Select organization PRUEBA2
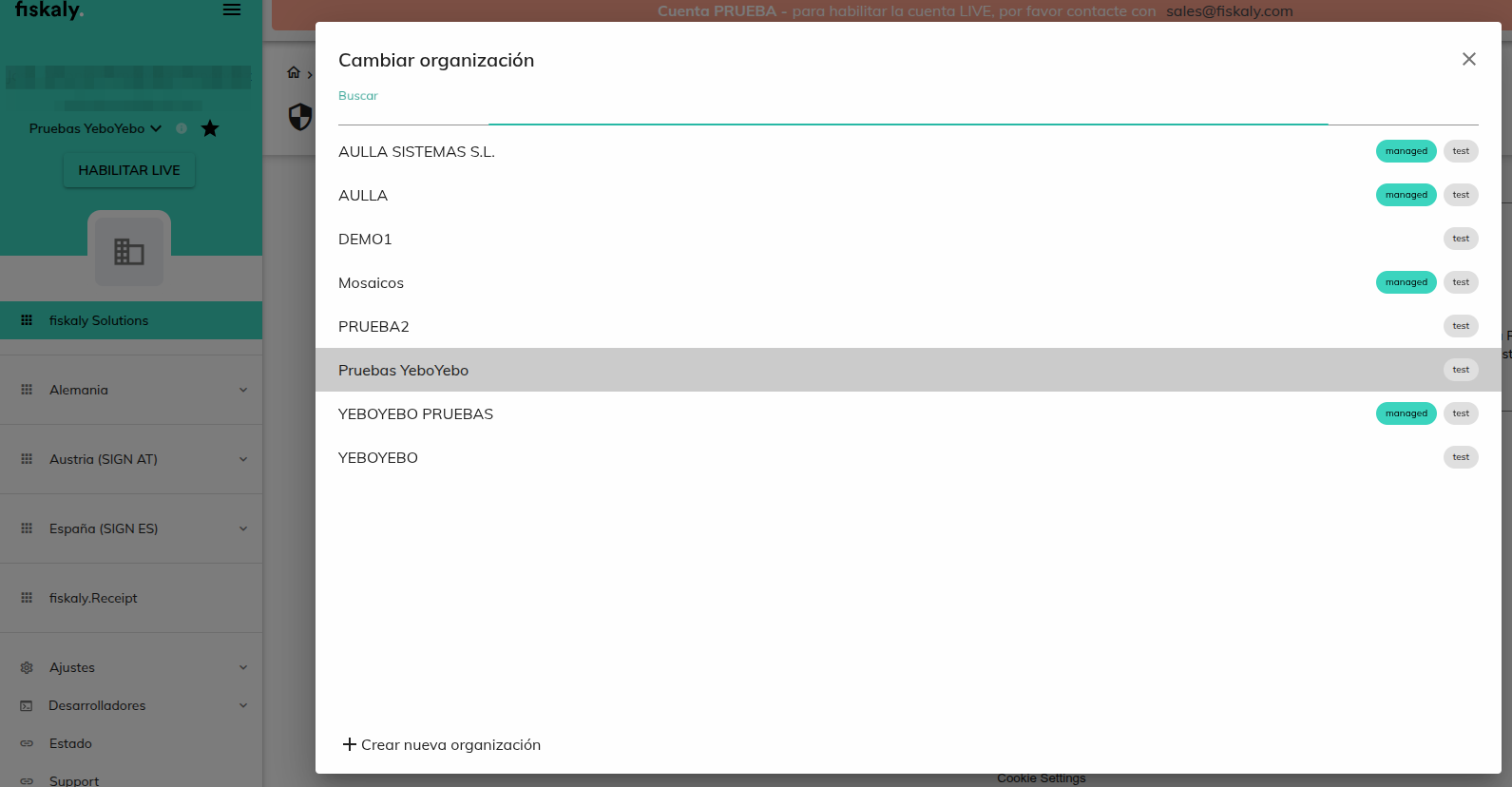The height and width of the screenshot is (787, 1512). click(909, 326)
